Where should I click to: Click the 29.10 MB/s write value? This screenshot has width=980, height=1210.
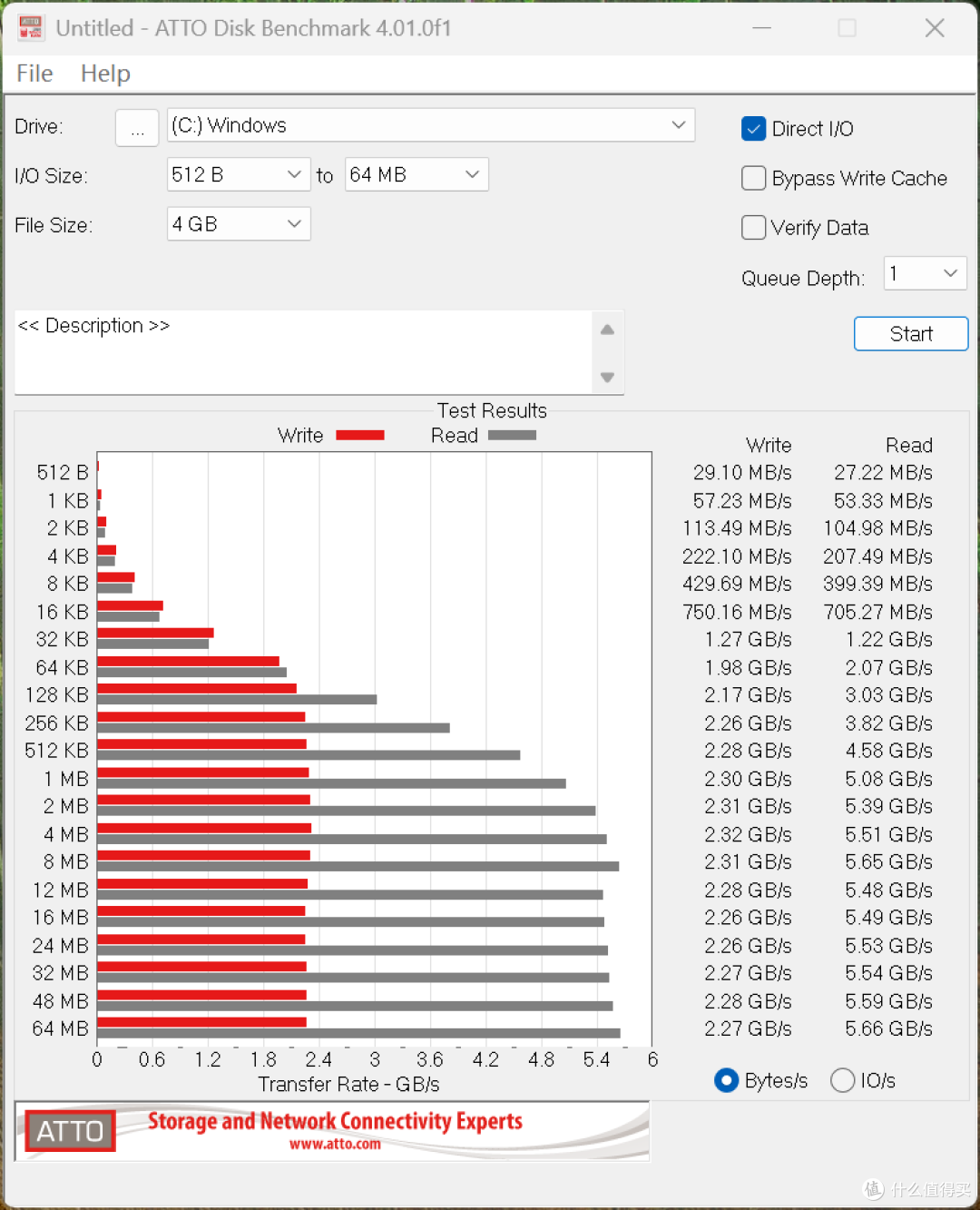(x=742, y=473)
